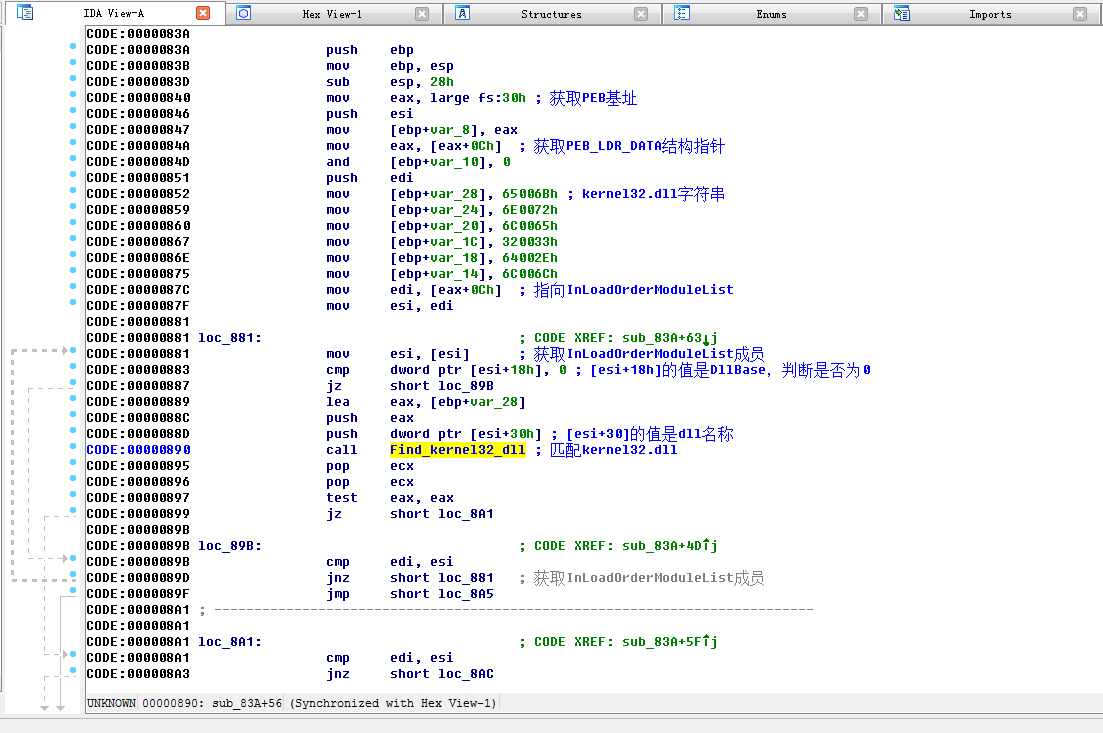The image size is (1103, 733).
Task: Toggle breakpoint dot at address 0000089B
Action: tap(72, 558)
